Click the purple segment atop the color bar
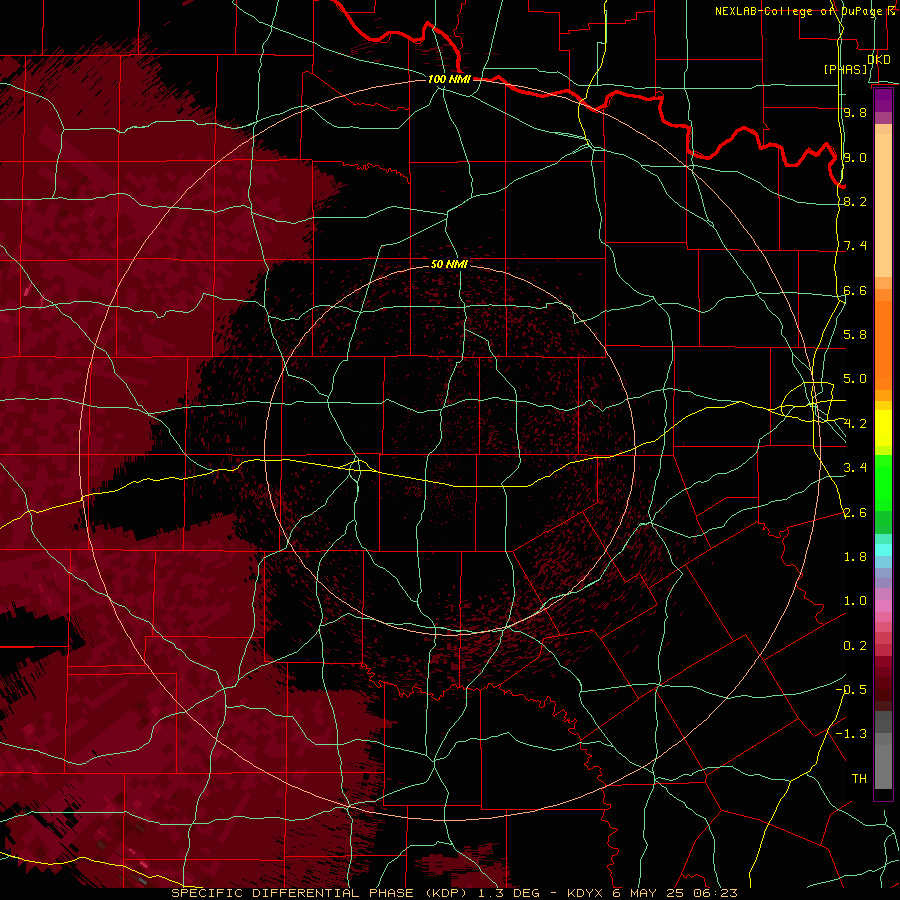Screen dimensions: 900x900 coord(883,100)
